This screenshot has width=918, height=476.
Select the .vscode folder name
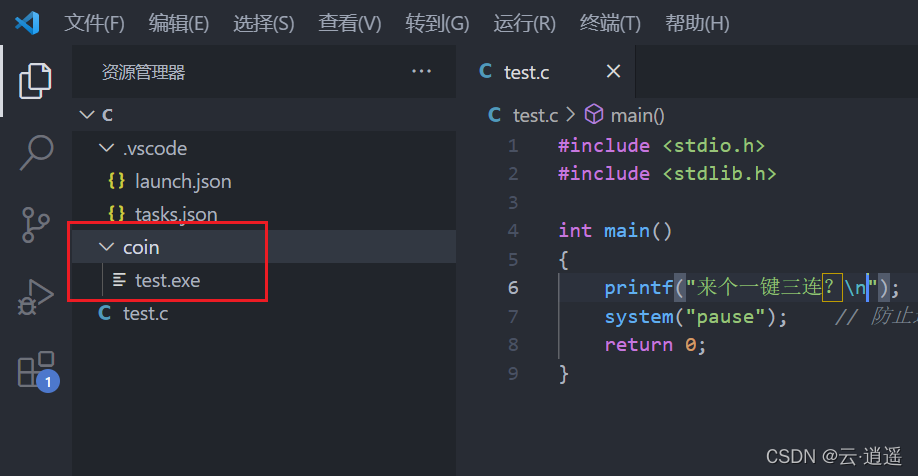(155, 148)
